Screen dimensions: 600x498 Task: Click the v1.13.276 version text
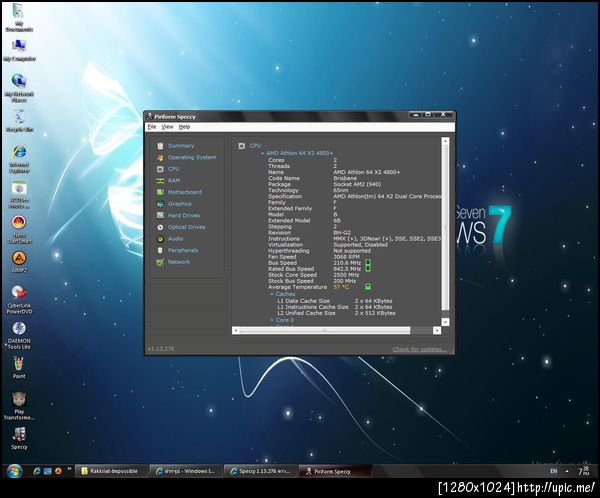[161, 349]
